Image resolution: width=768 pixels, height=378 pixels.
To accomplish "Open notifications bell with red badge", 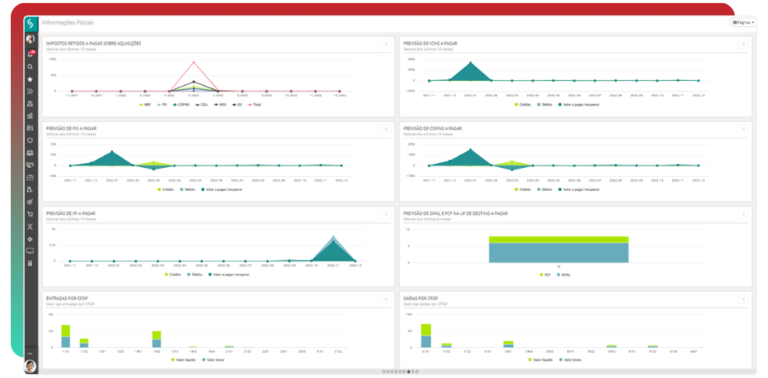I will pos(30,54).
